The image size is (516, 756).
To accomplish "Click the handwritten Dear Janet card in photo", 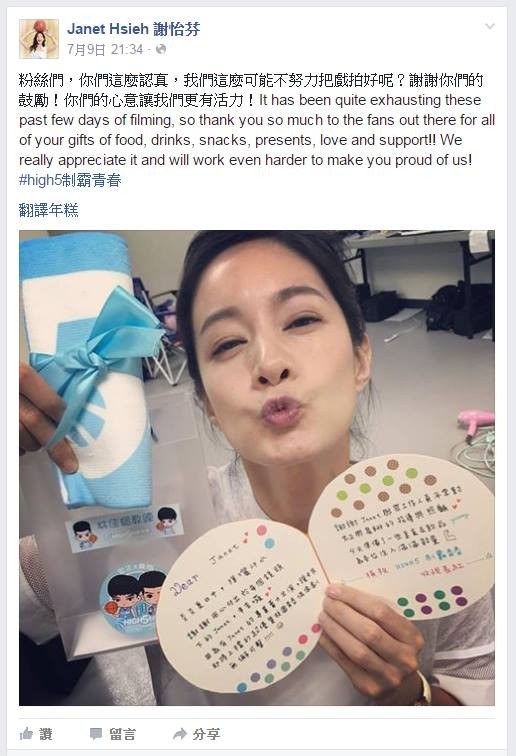I will point(240,607).
